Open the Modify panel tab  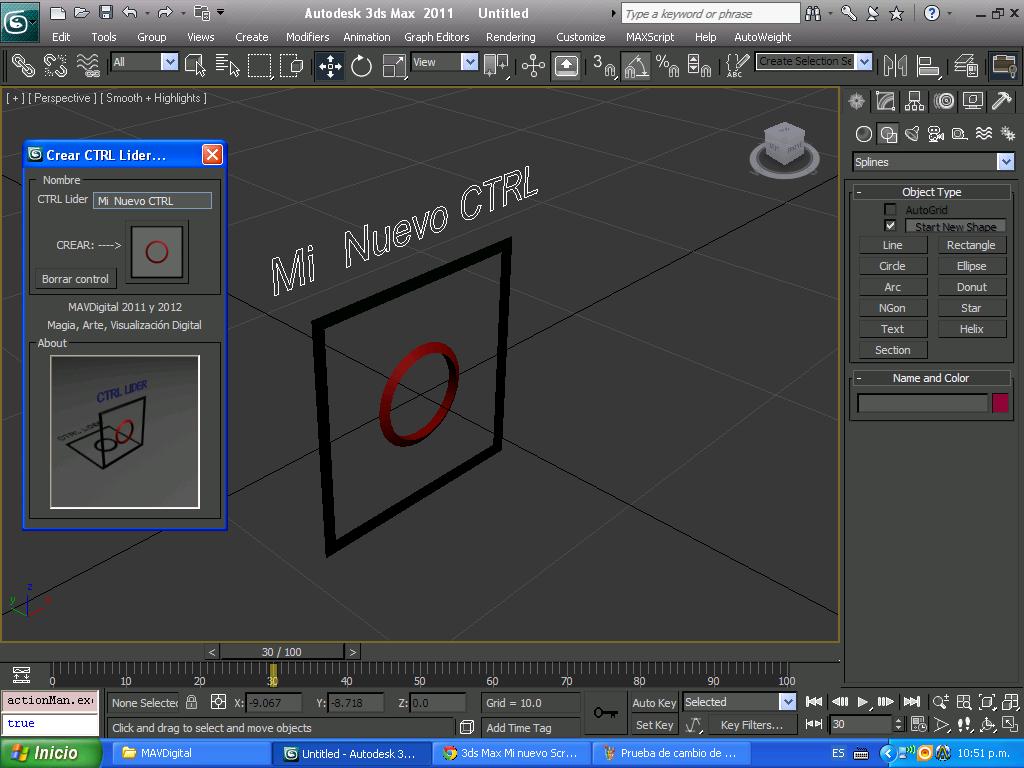click(886, 101)
